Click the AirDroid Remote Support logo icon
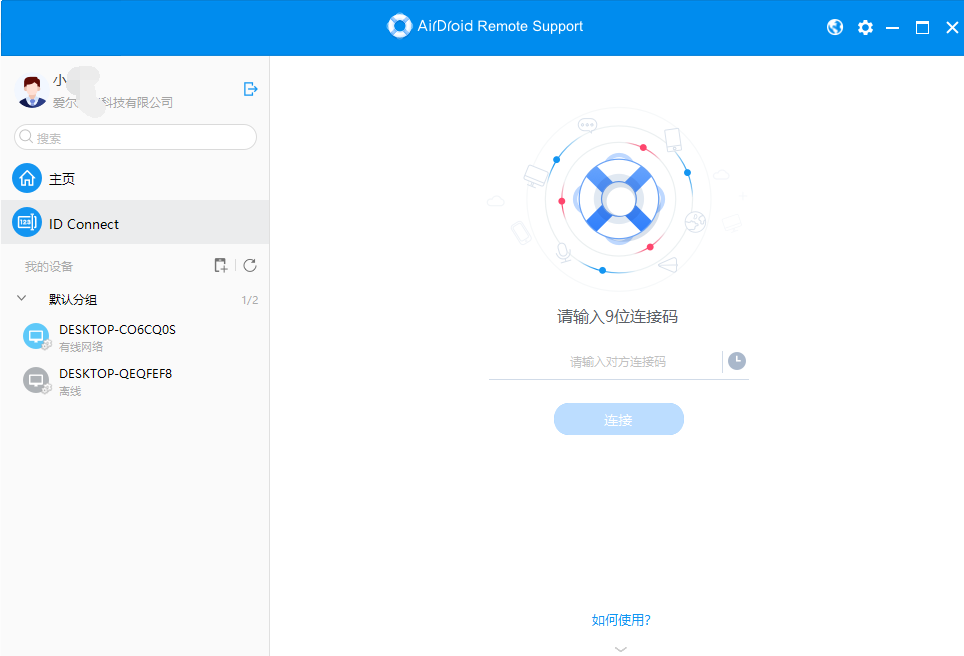 click(x=399, y=26)
